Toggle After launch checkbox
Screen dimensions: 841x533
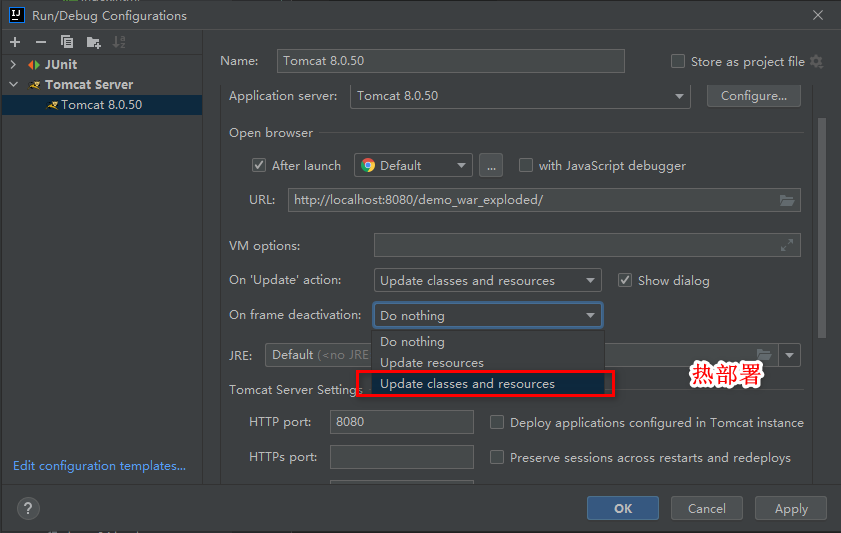point(259,165)
